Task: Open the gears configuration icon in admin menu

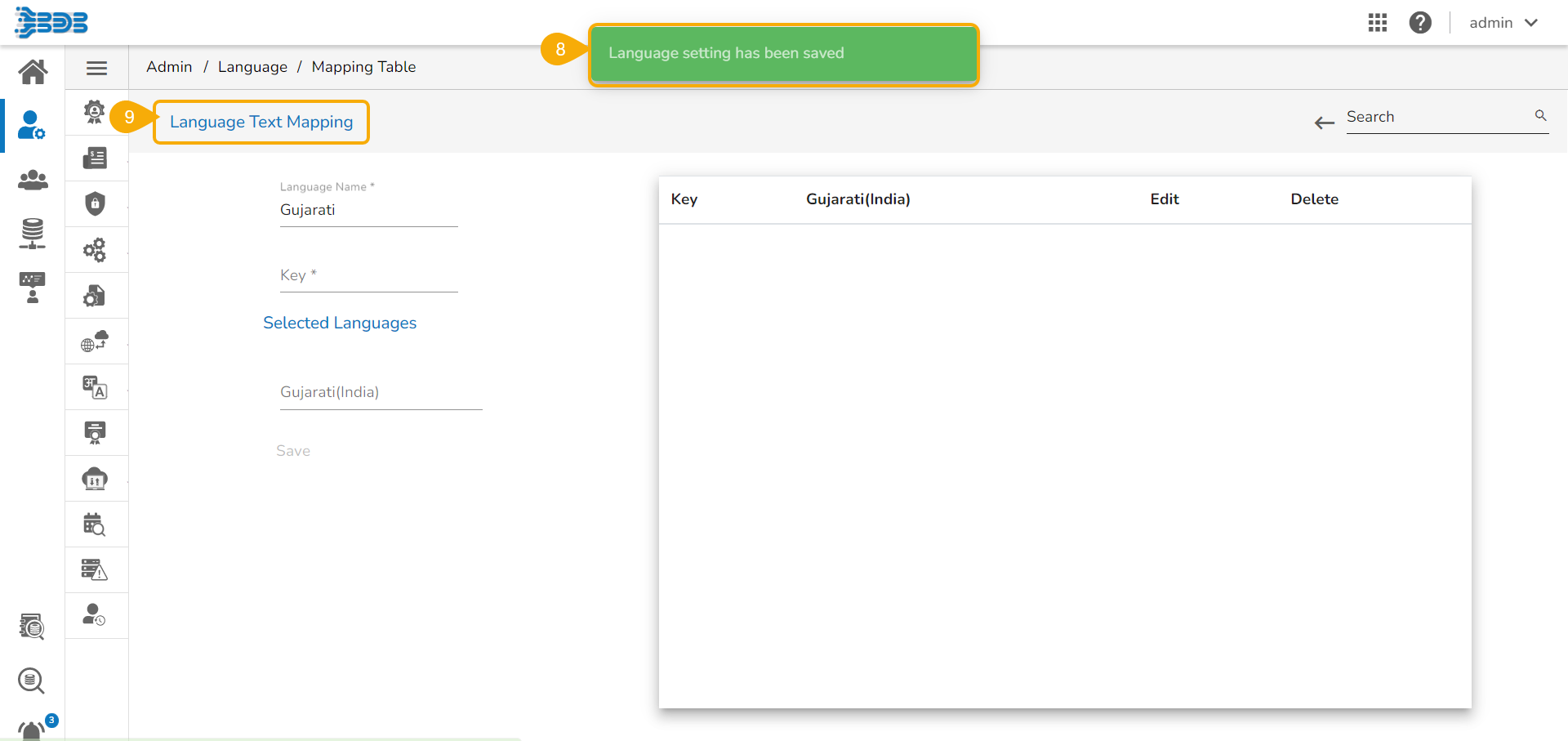Action: click(x=96, y=249)
